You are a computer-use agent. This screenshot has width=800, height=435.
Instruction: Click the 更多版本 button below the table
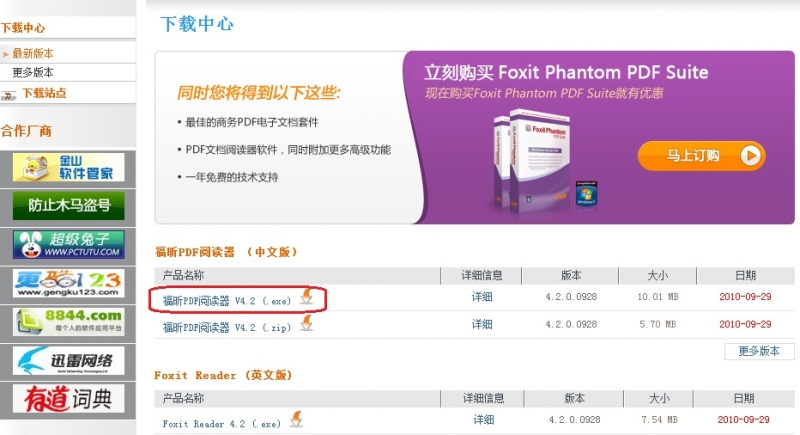point(759,351)
